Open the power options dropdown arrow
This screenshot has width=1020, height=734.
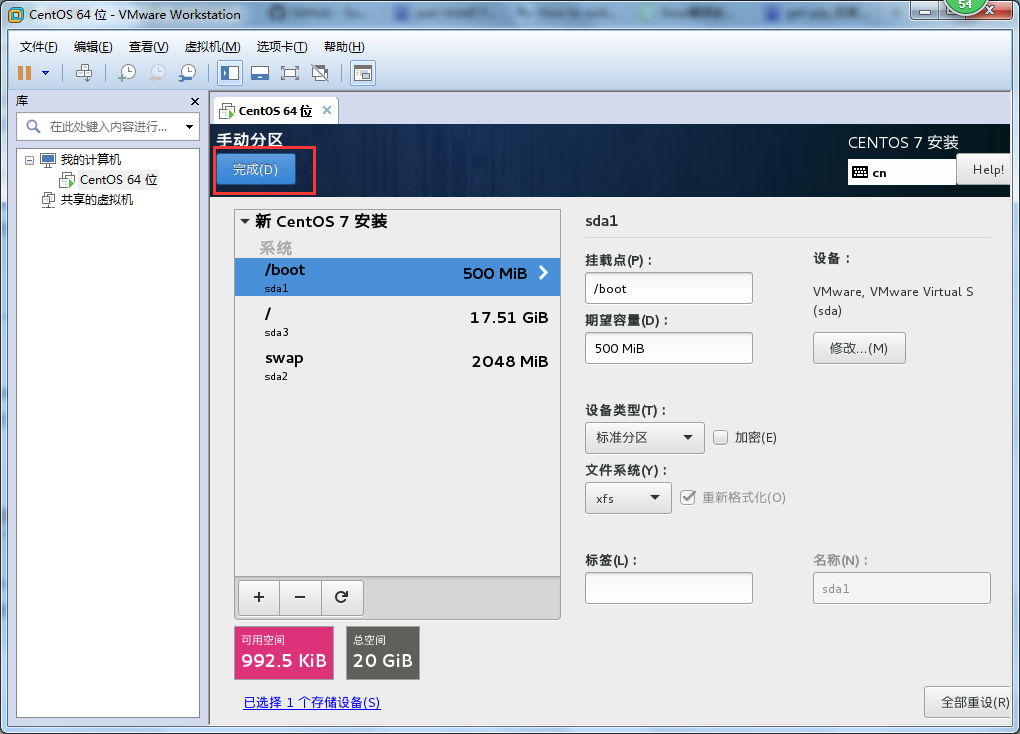point(46,73)
